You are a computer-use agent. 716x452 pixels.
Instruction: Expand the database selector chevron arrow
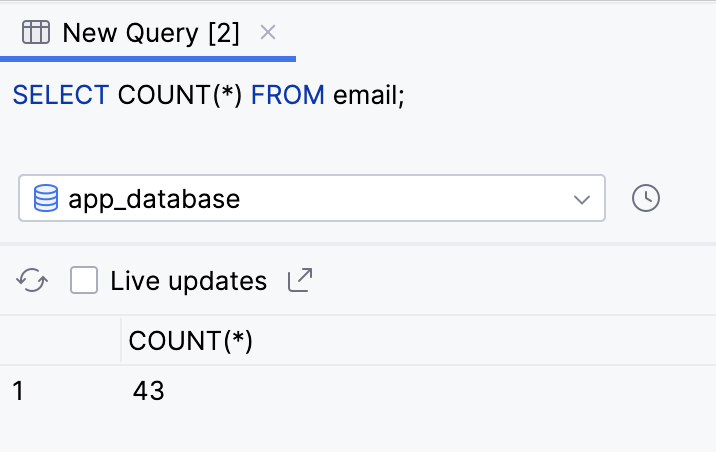tap(582, 199)
